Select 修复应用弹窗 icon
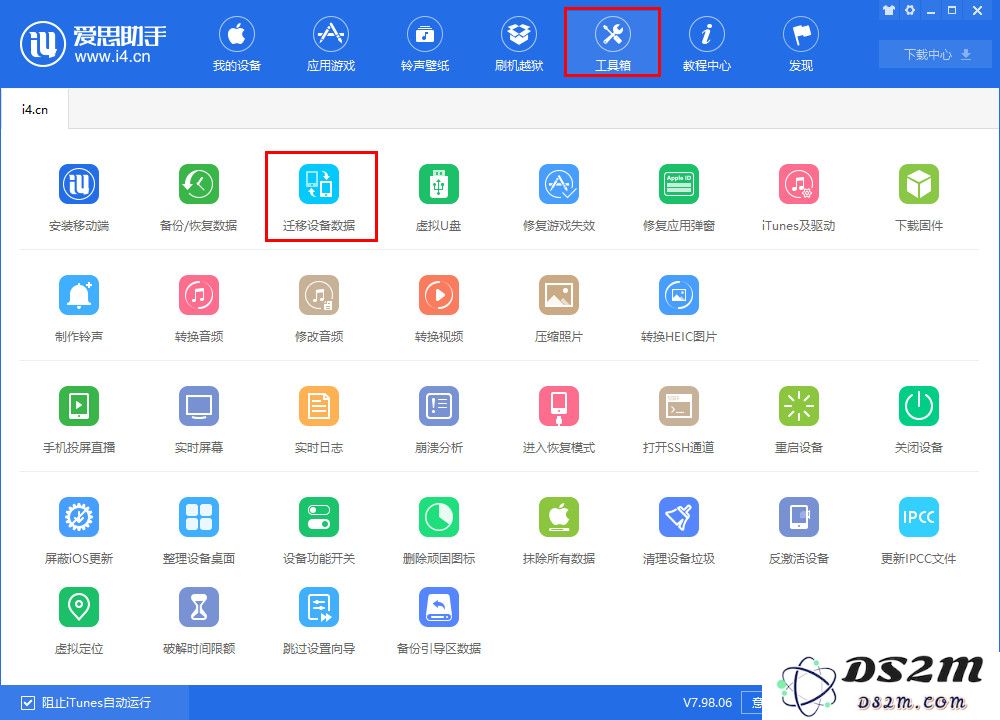1000x720 pixels. 679,184
